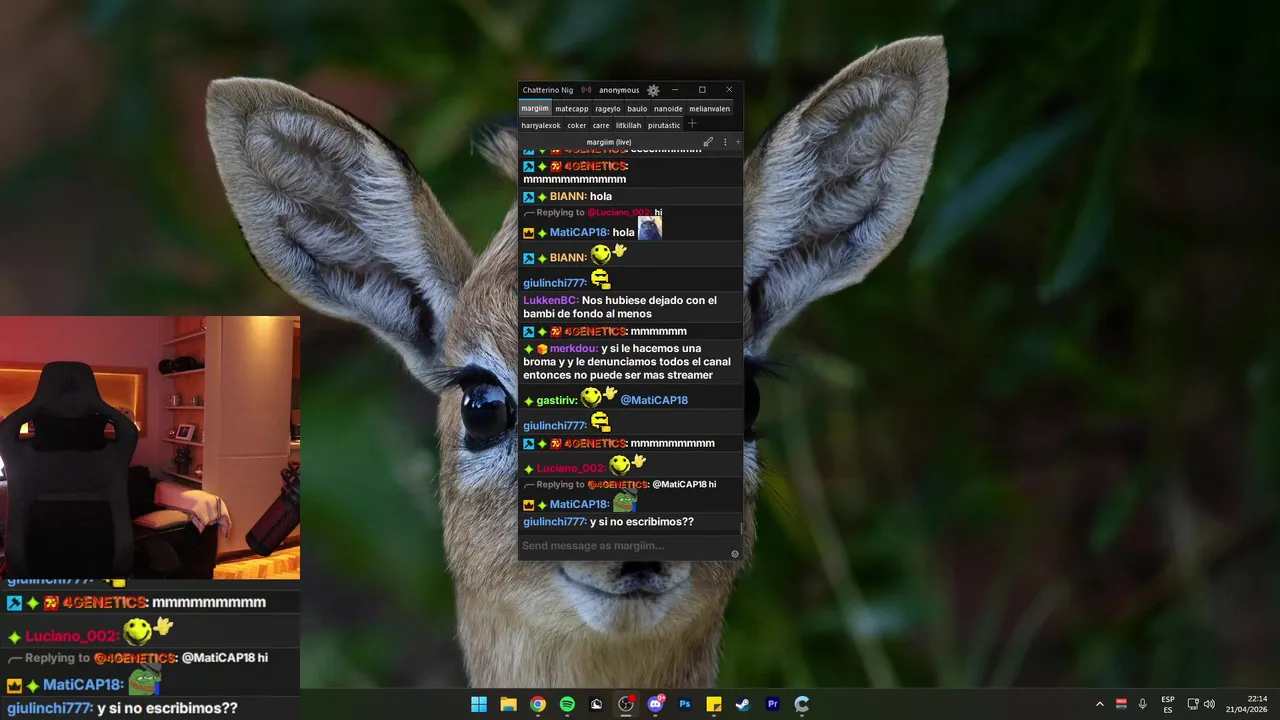The height and width of the screenshot is (720, 1280).
Task: Click the margiim (live) split header
Action: [609, 142]
